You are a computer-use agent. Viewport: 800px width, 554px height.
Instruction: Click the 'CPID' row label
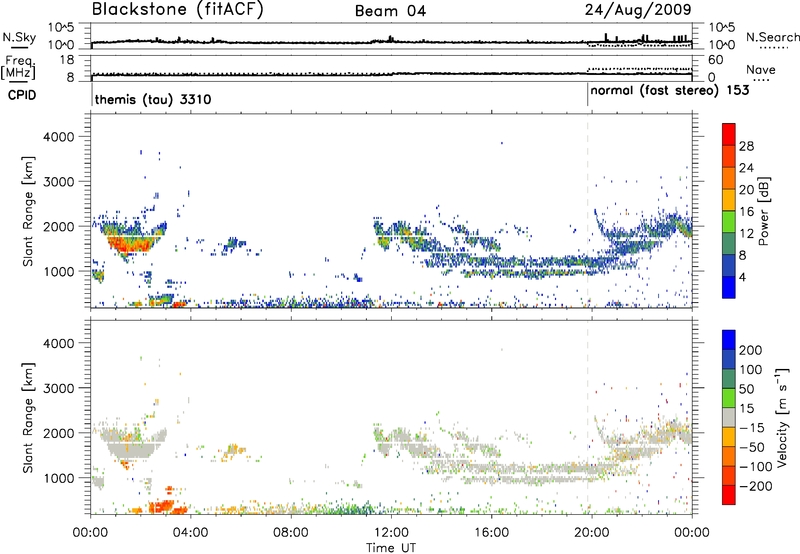pos(22,95)
